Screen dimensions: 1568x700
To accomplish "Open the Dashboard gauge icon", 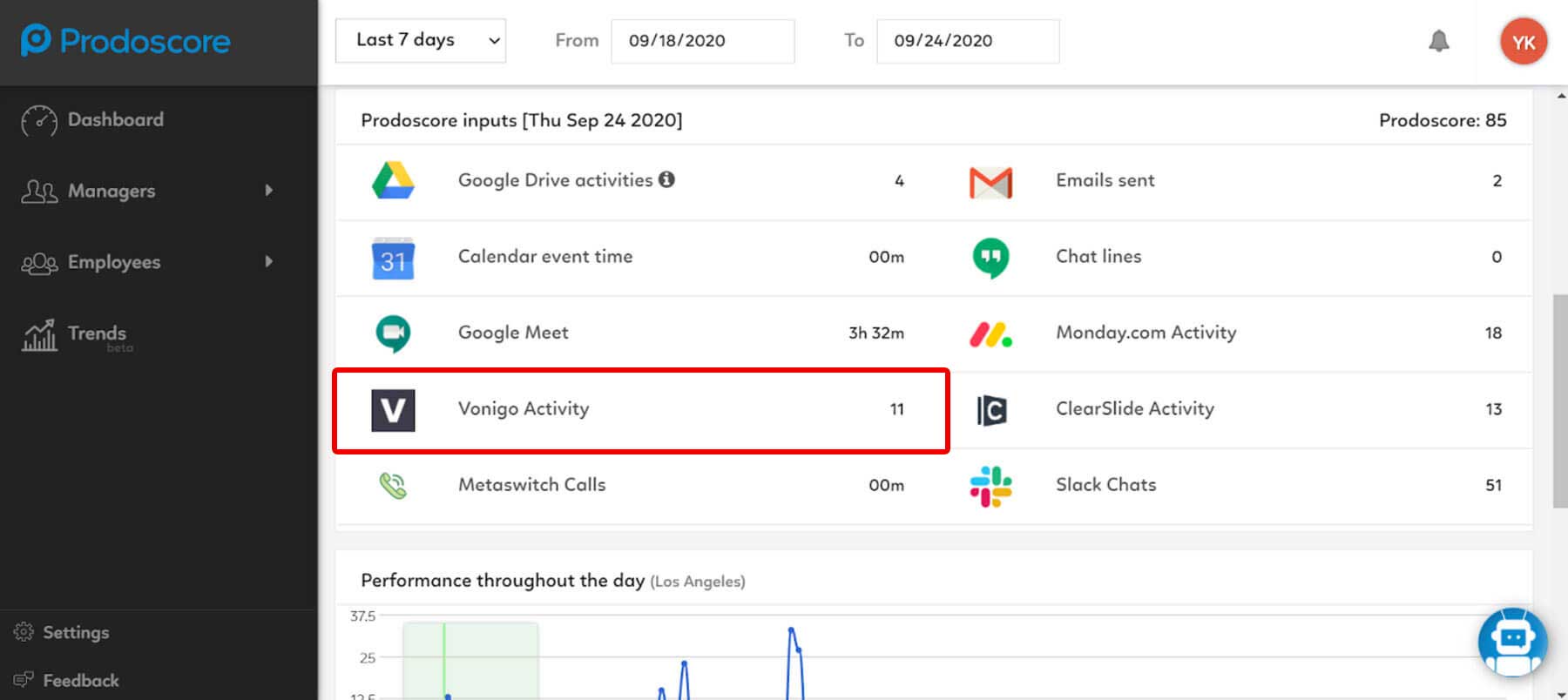I will [39, 121].
